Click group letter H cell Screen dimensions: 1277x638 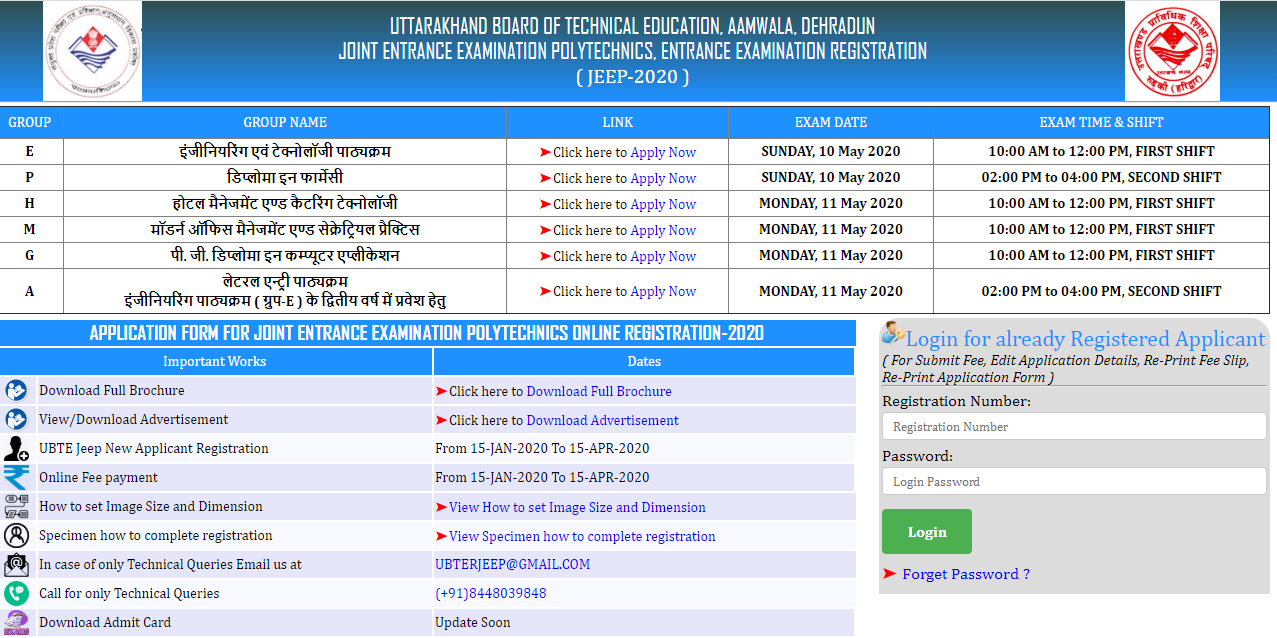point(30,203)
